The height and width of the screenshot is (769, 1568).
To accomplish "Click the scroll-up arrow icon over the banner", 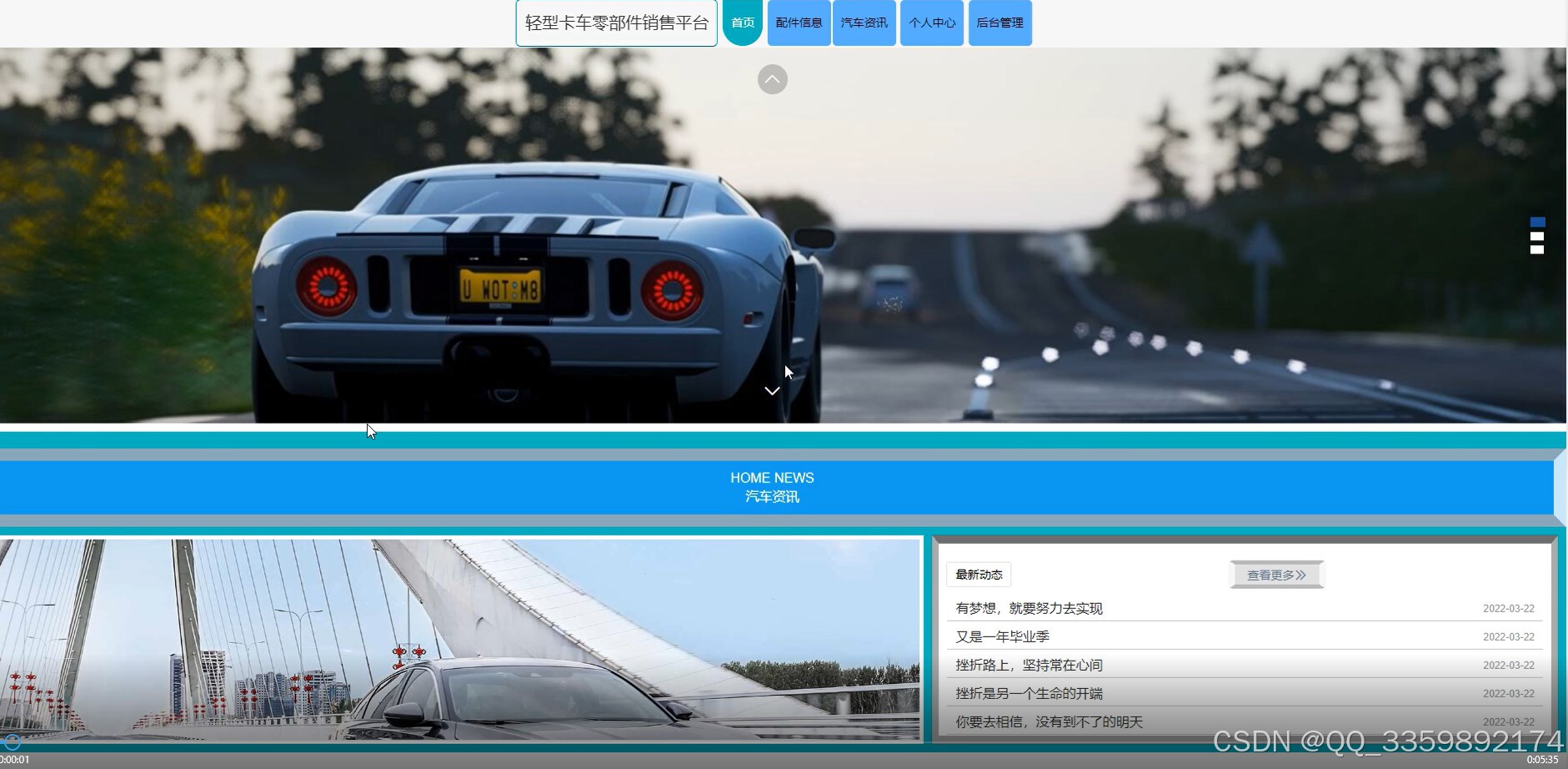I will point(773,79).
